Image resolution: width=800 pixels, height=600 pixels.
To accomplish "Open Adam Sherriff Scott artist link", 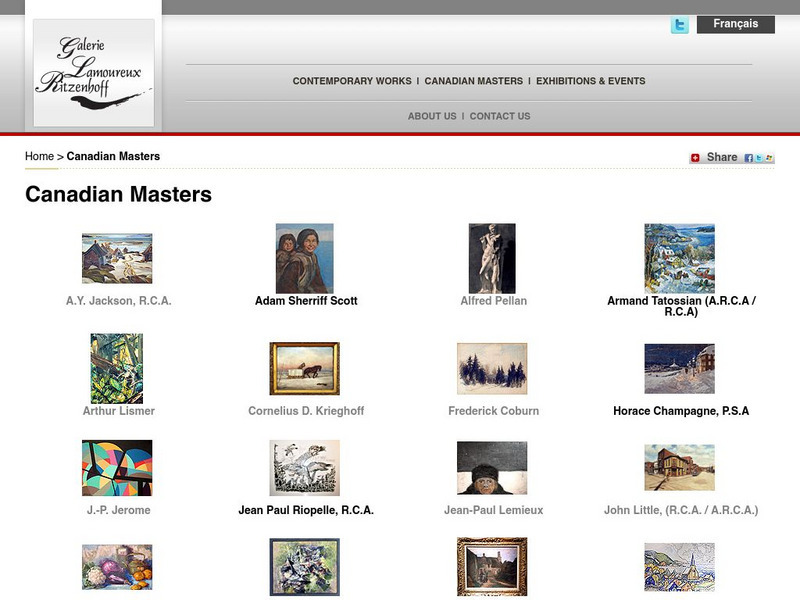I will pos(306,301).
